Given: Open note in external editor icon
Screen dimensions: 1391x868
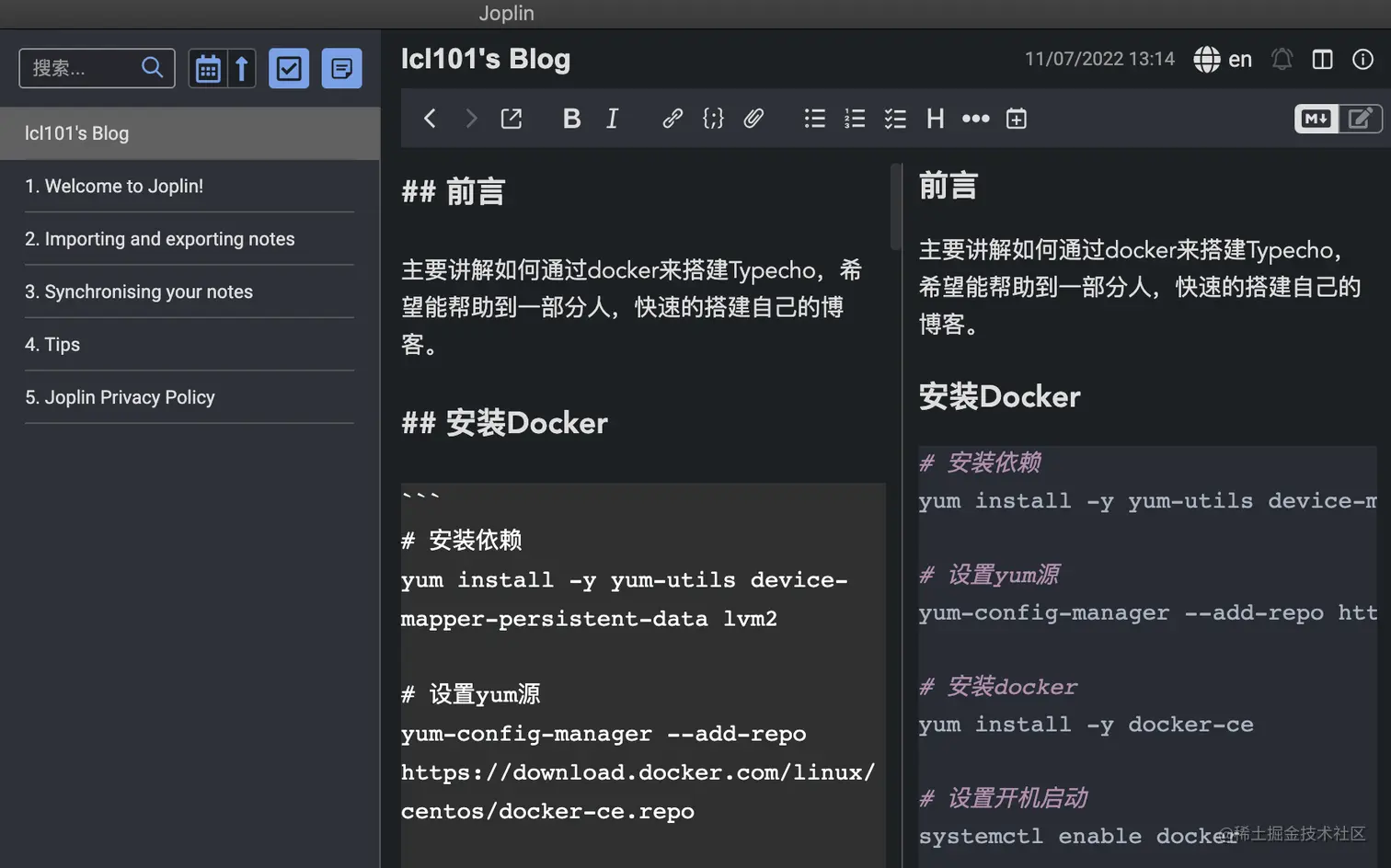Looking at the screenshot, I should (512, 119).
